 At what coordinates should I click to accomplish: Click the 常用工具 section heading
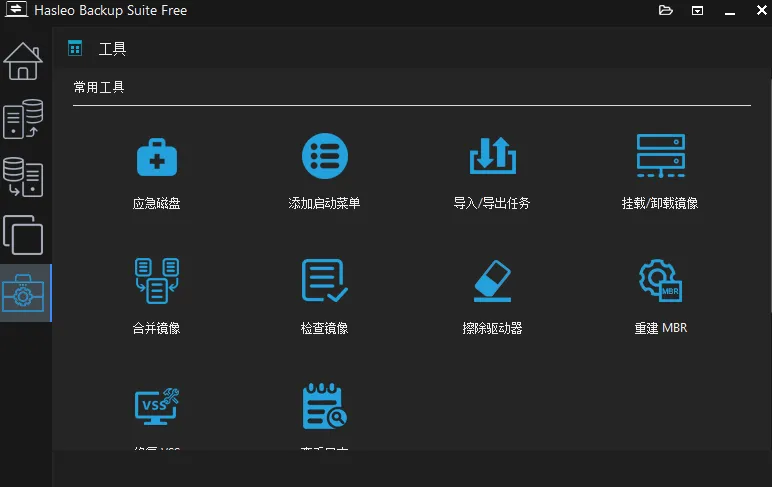click(x=98, y=88)
